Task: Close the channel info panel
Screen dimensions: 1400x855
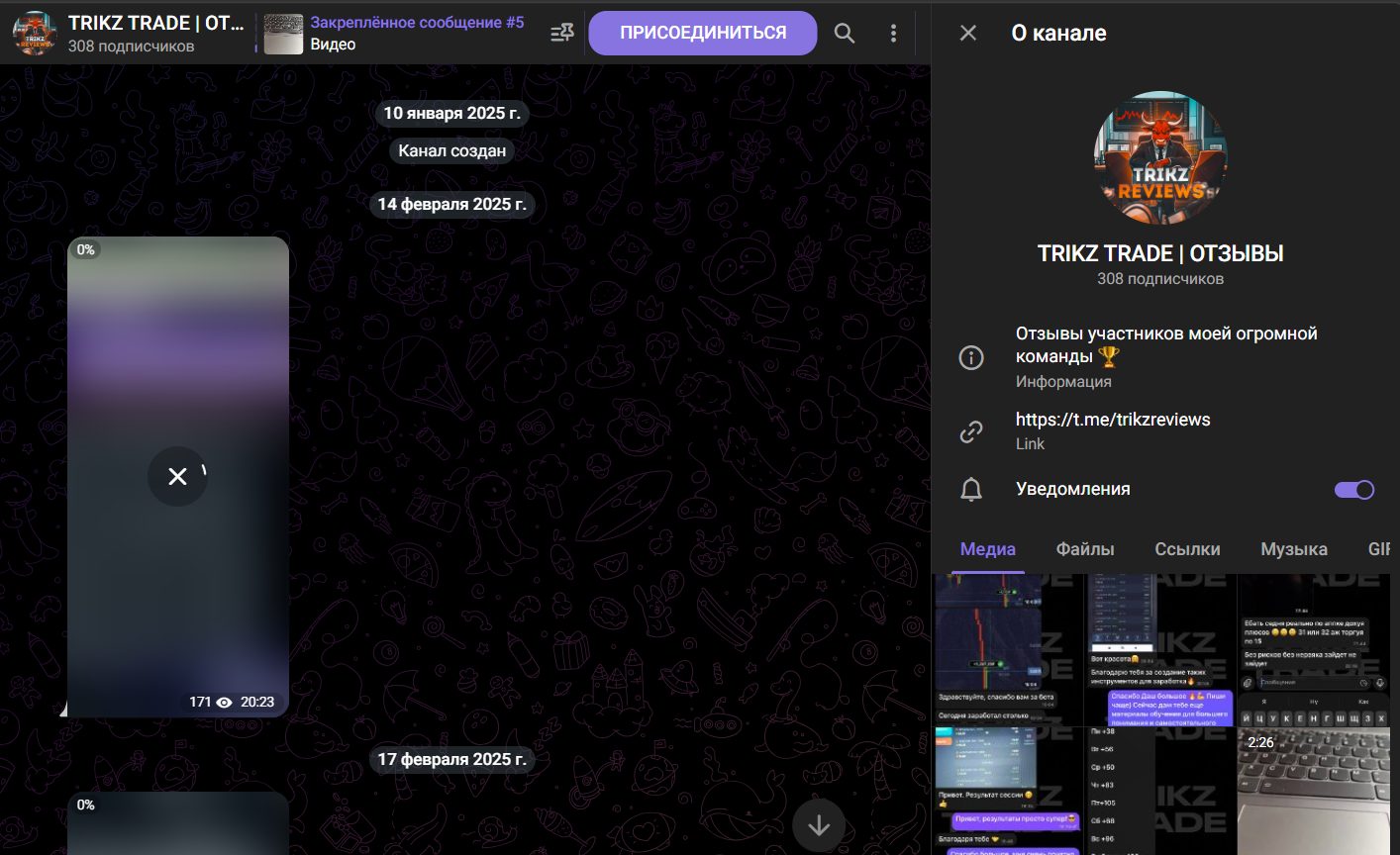Action: [x=968, y=34]
